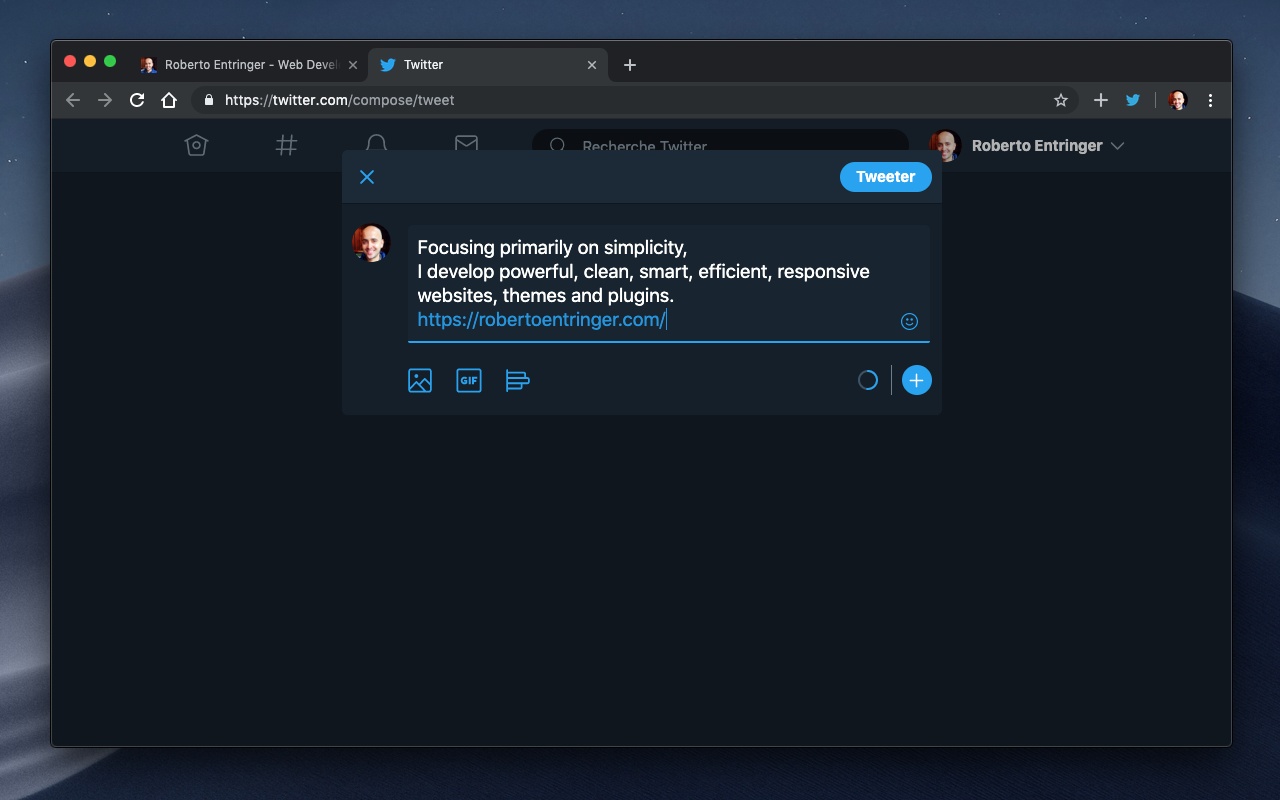1280x800 pixels.
Task: Click the Recherche Twitter search field
Action: point(720,142)
